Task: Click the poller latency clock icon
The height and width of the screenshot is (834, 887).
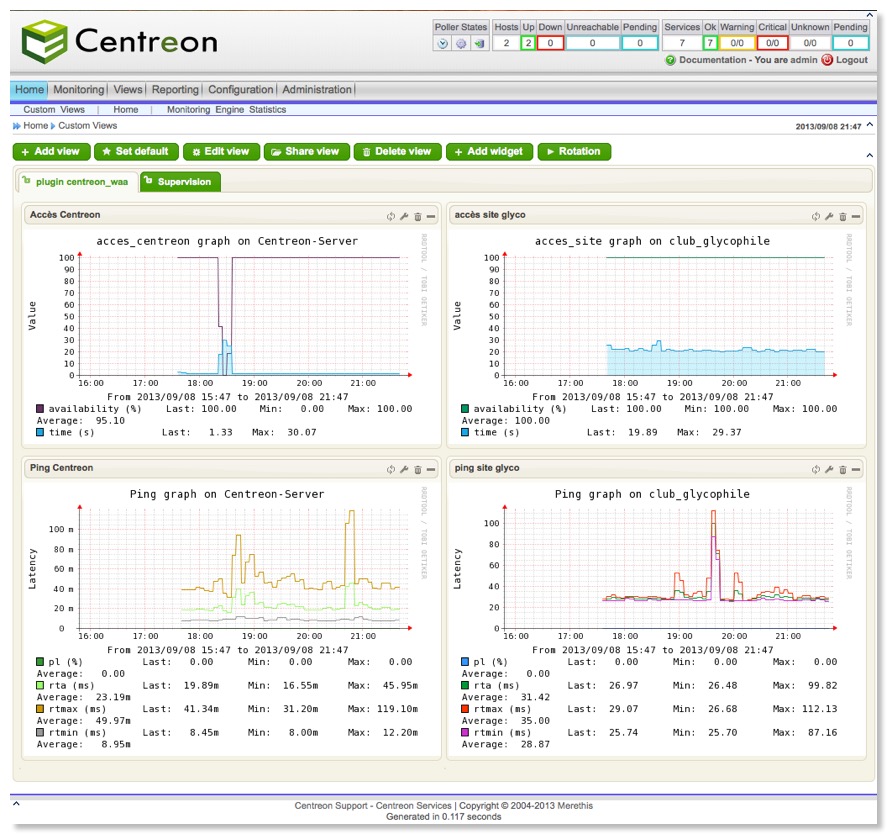Action: tap(444, 44)
